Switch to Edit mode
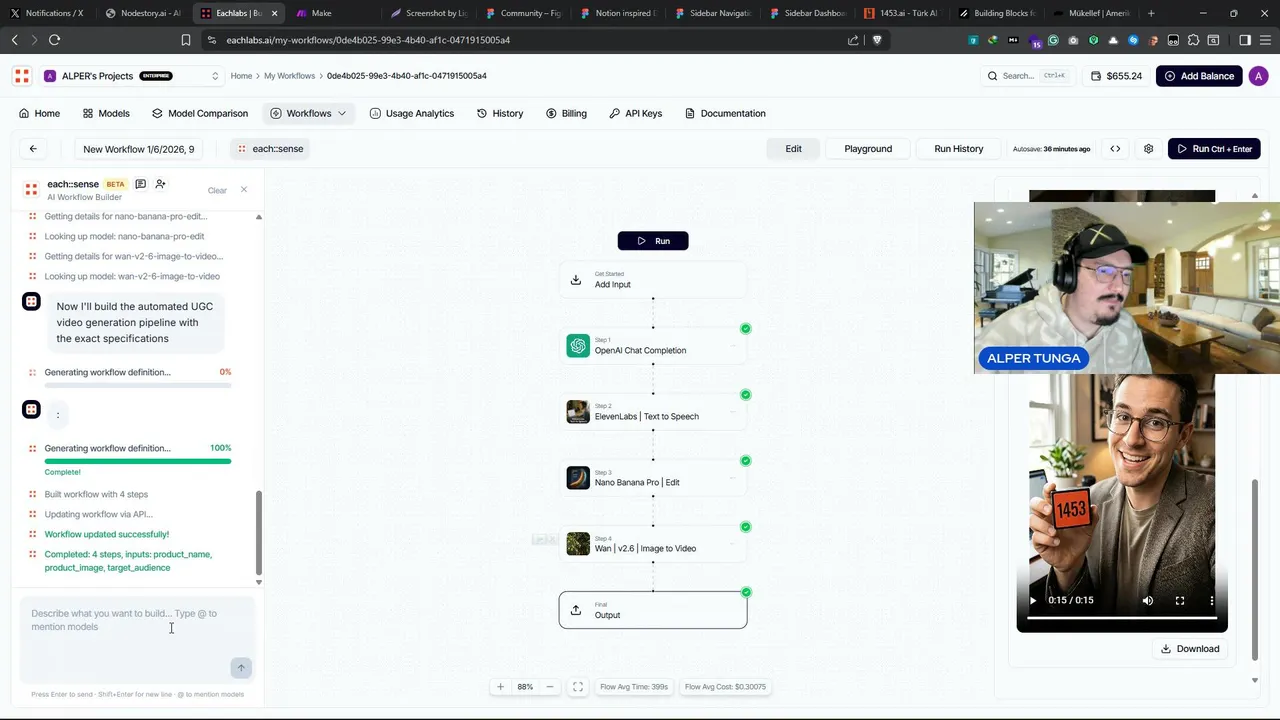 click(x=793, y=149)
